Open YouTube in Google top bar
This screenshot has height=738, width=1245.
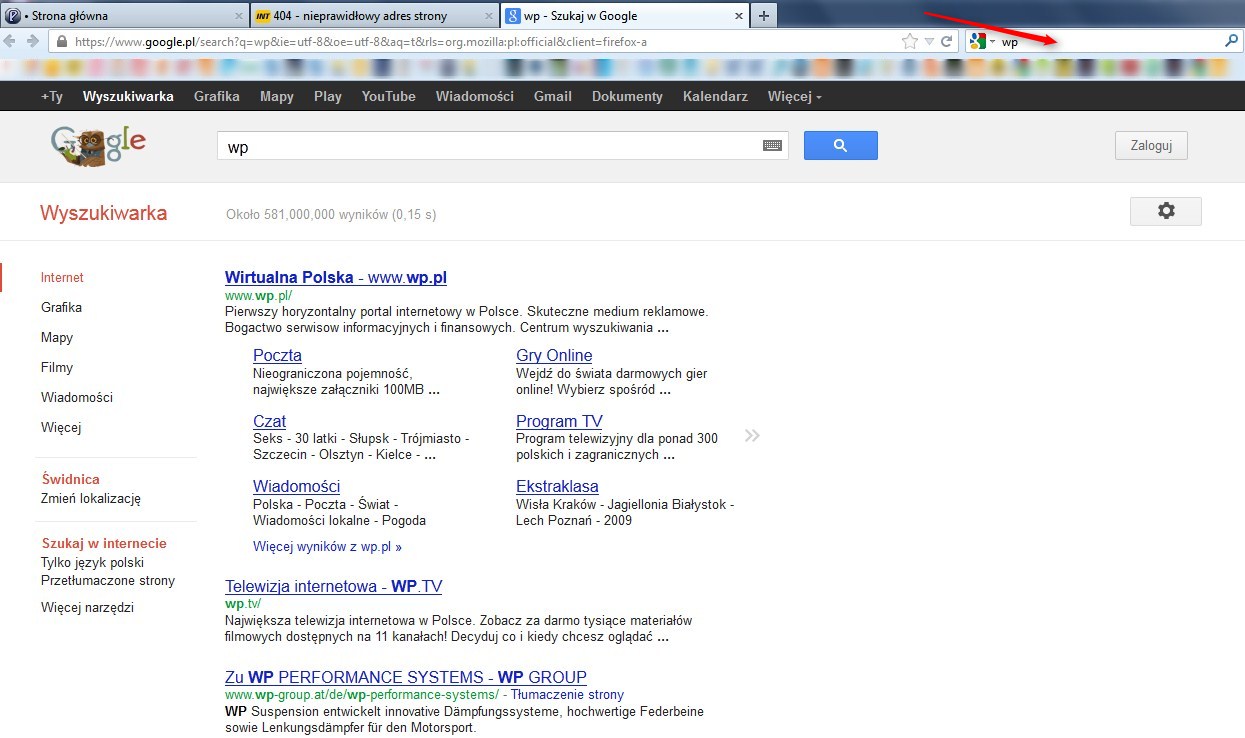(x=389, y=97)
